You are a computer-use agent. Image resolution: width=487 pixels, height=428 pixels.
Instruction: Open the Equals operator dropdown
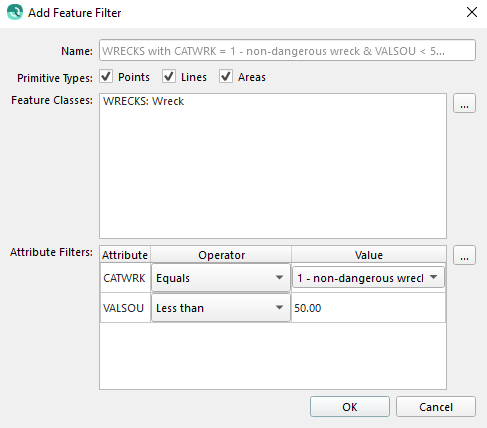pos(221,278)
